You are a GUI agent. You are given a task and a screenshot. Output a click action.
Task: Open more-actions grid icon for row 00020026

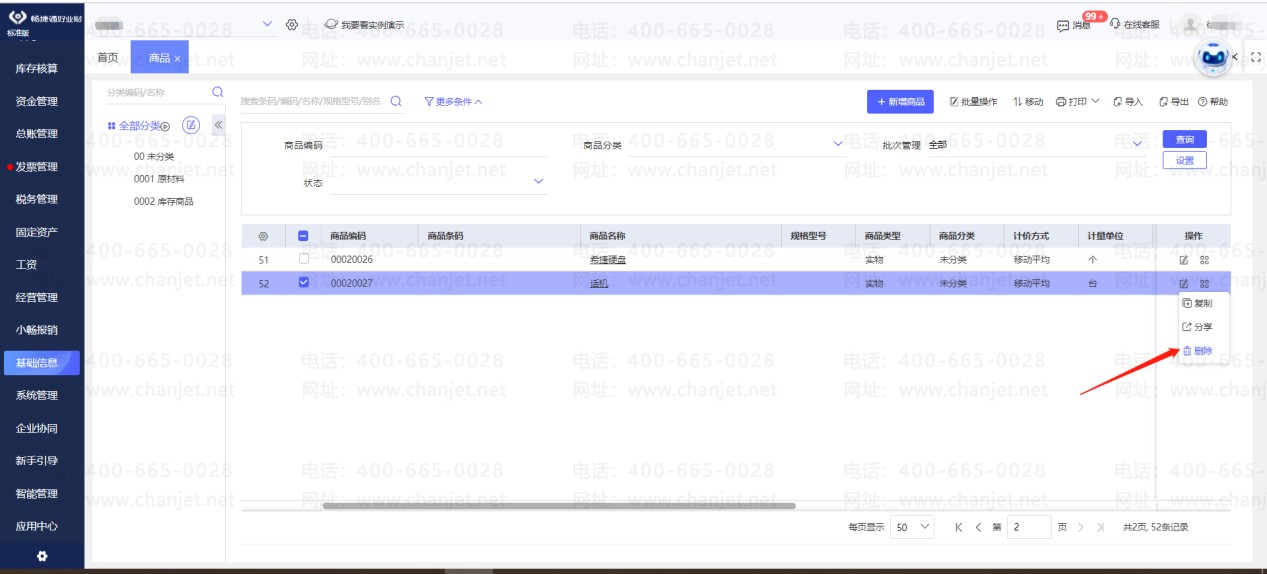tap(1204, 260)
